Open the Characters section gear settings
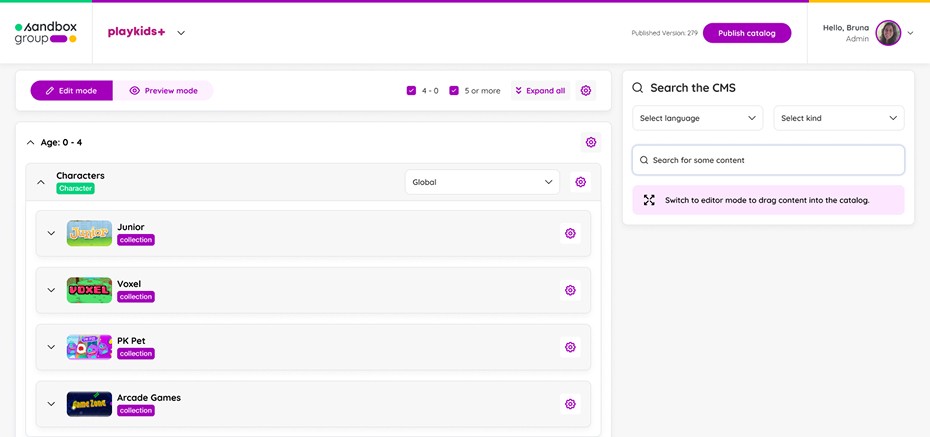Viewport: 930px width, 437px height. [x=581, y=182]
